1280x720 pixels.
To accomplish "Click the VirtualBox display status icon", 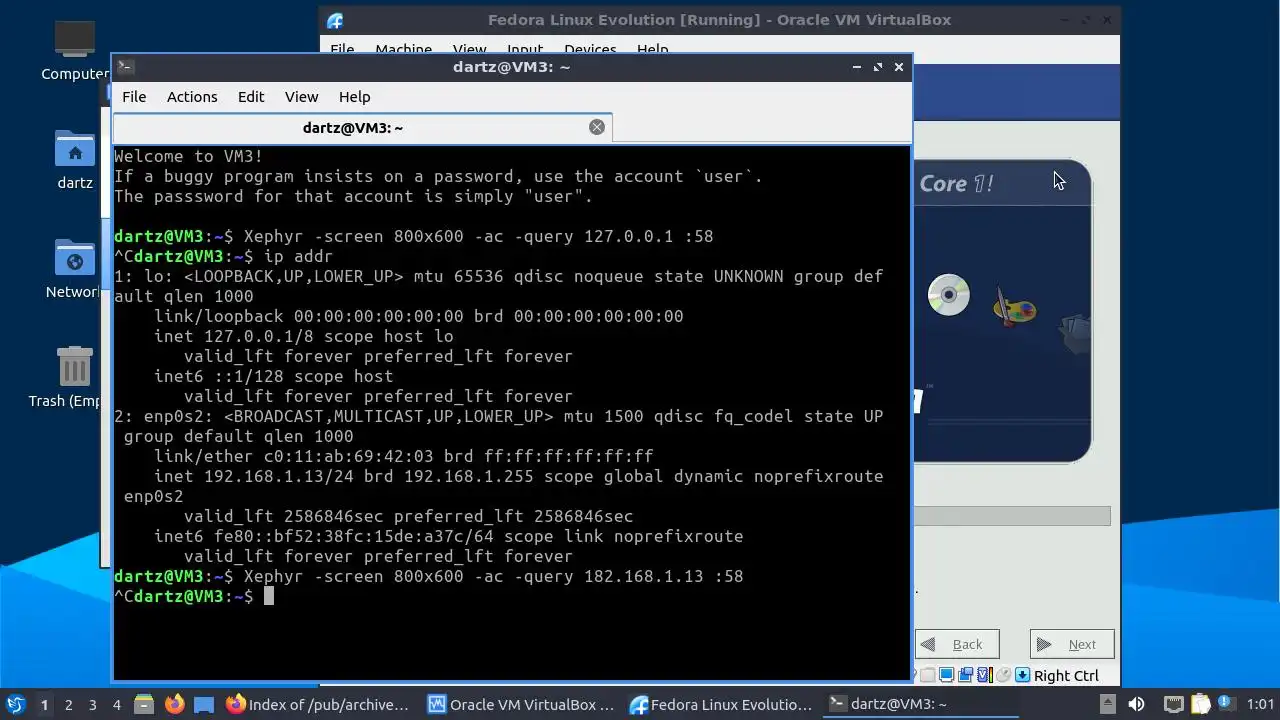I will click(946, 675).
